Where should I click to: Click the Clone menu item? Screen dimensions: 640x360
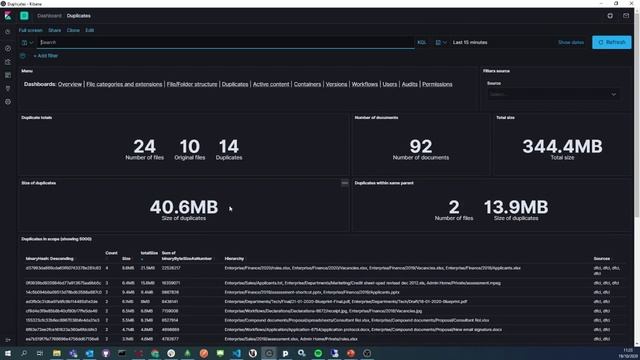[73, 30]
